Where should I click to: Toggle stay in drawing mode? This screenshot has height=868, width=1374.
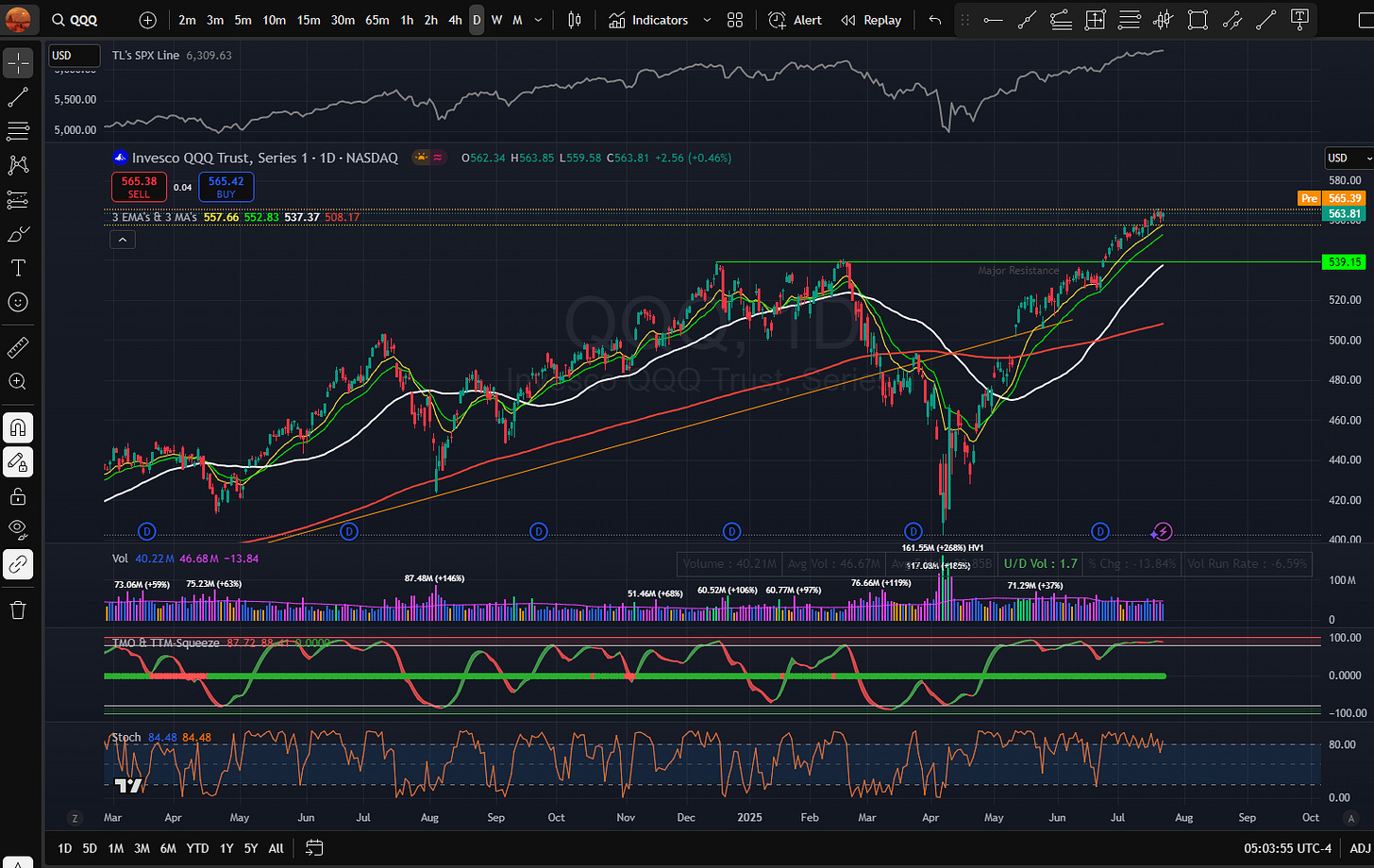tap(18, 462)
